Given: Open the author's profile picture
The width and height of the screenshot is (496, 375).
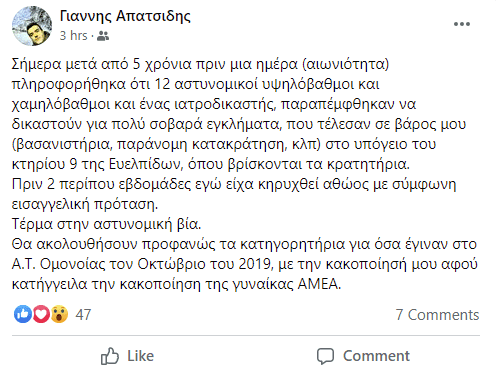Looking at the screenshot, I should point(32,26).
